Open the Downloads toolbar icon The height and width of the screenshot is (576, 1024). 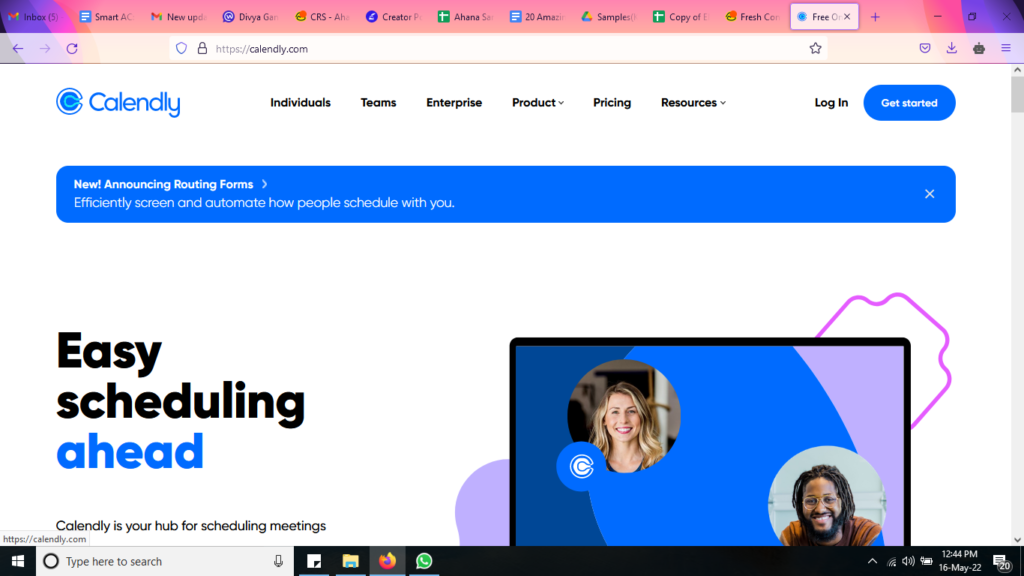pyautogui.click(x=952, y=48)
